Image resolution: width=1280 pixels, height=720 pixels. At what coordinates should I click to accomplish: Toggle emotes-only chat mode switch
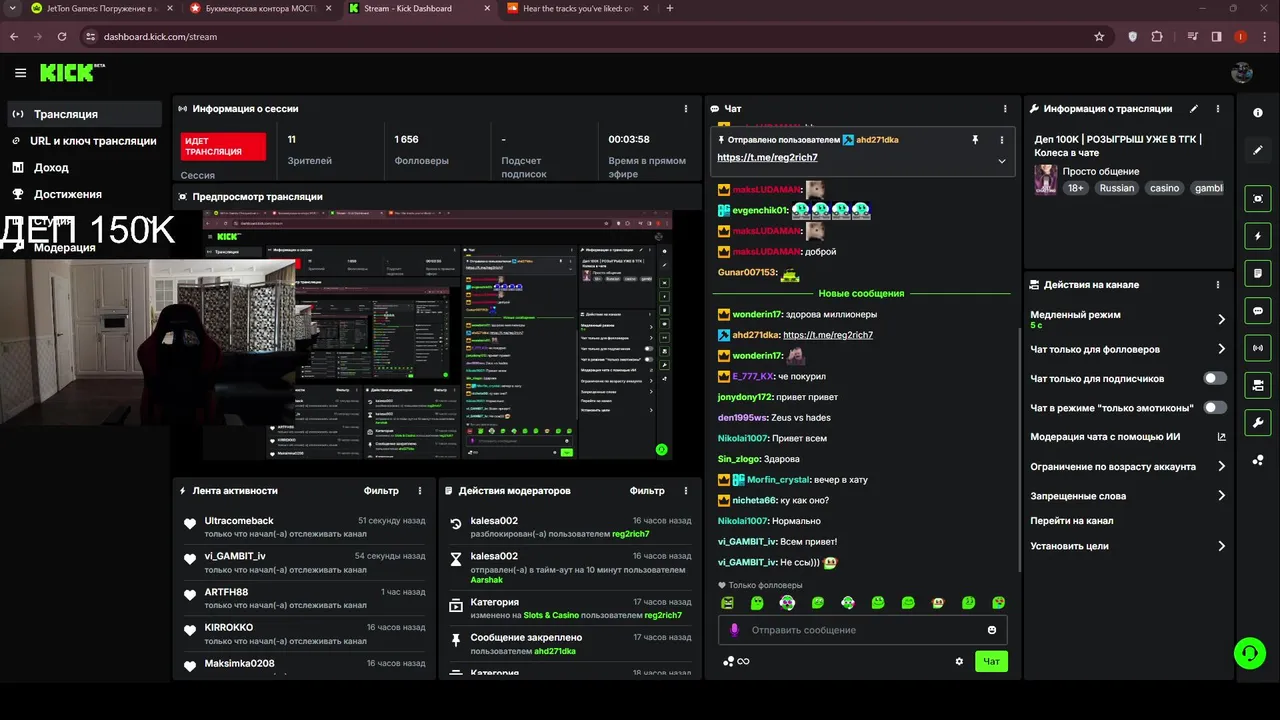[x=1215, y=408]
